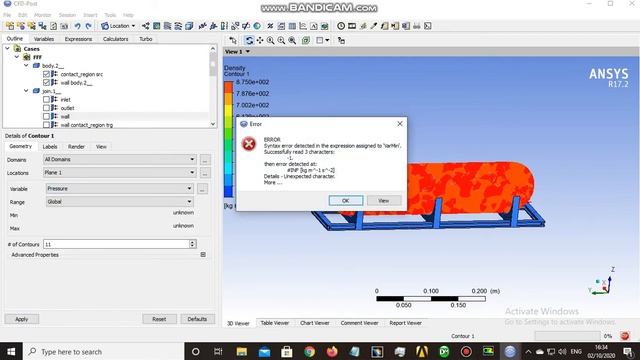
Task: Click the Color Map toolbar icon
Action: pos(257,26)
